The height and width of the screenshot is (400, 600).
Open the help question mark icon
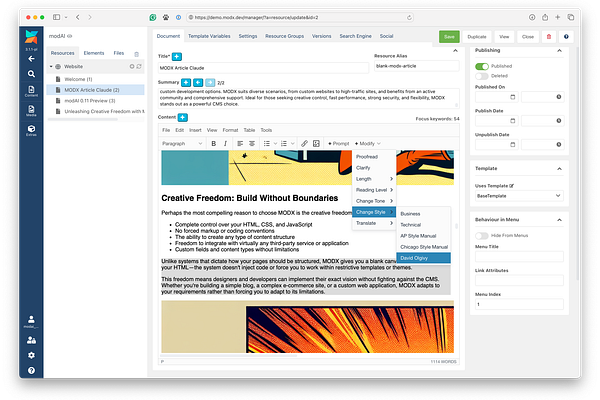[31, 370]
